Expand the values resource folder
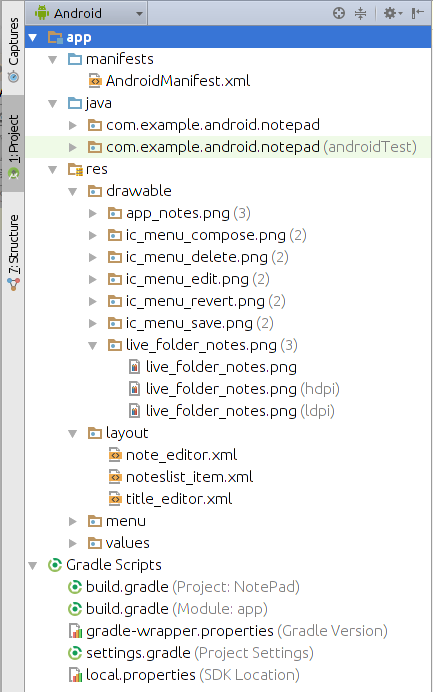Viewport: 433px width, 692px height. [73, 543]
